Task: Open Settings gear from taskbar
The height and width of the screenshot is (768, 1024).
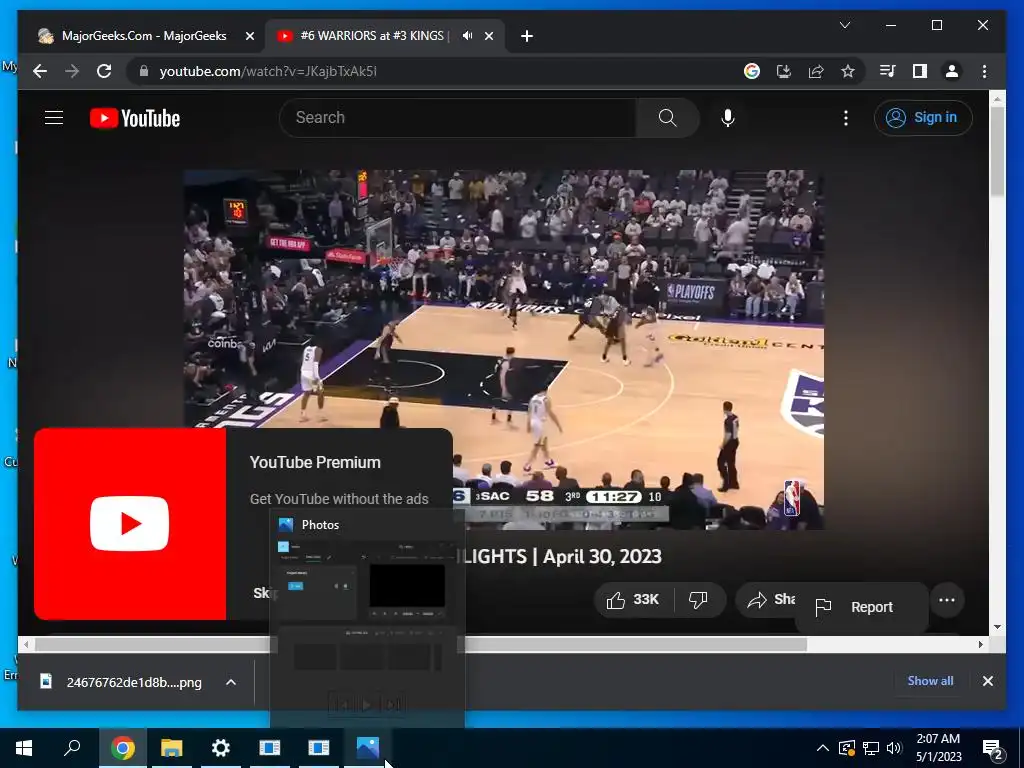Action: [221, 748]
